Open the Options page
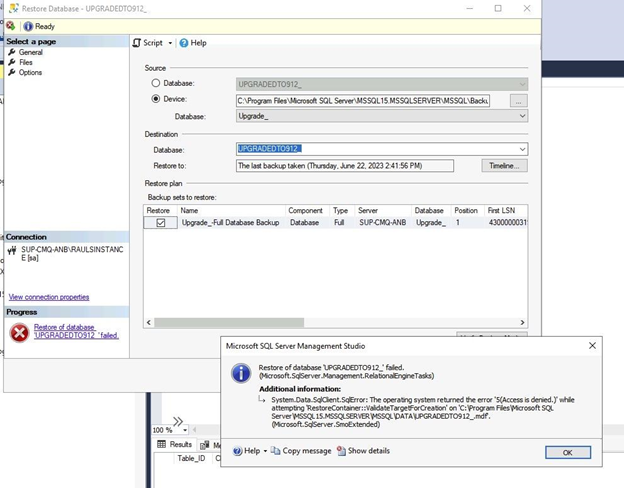This screenshot has height=488, width=624. (x=30, y=72)
